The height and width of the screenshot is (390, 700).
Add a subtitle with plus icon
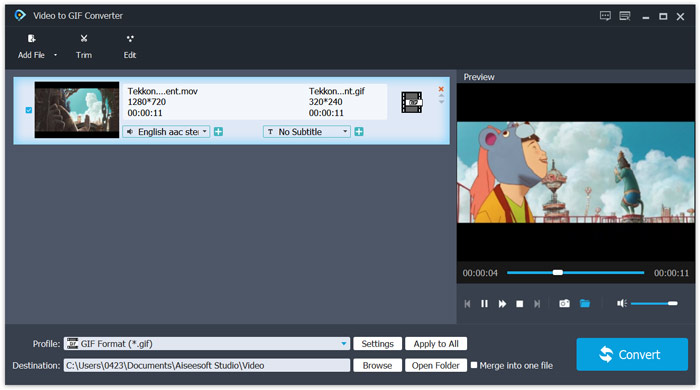coord(359,132)
